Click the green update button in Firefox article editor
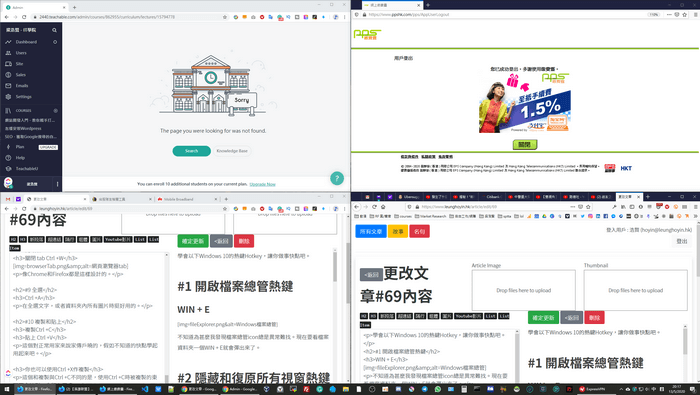 click(543, 317)
